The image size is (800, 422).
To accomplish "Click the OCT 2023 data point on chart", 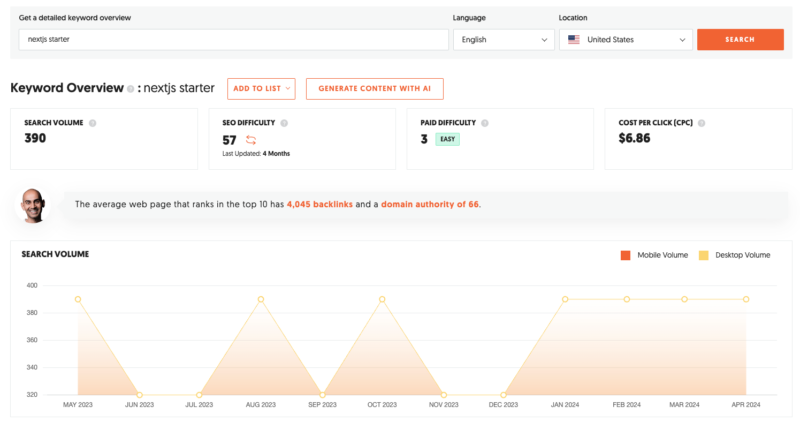I will (x=382, y=300).
